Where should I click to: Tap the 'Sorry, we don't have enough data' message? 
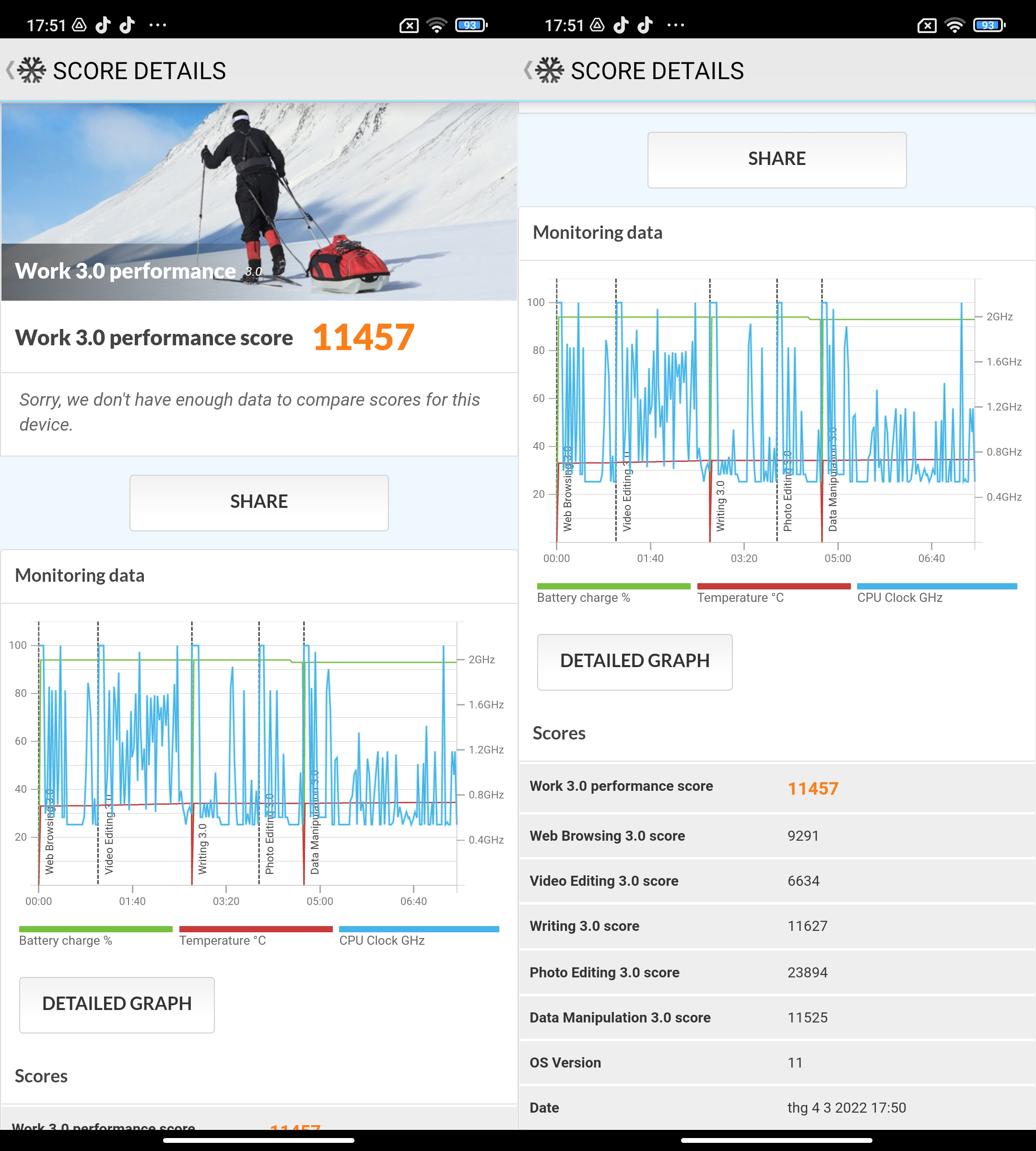point(249,412)
